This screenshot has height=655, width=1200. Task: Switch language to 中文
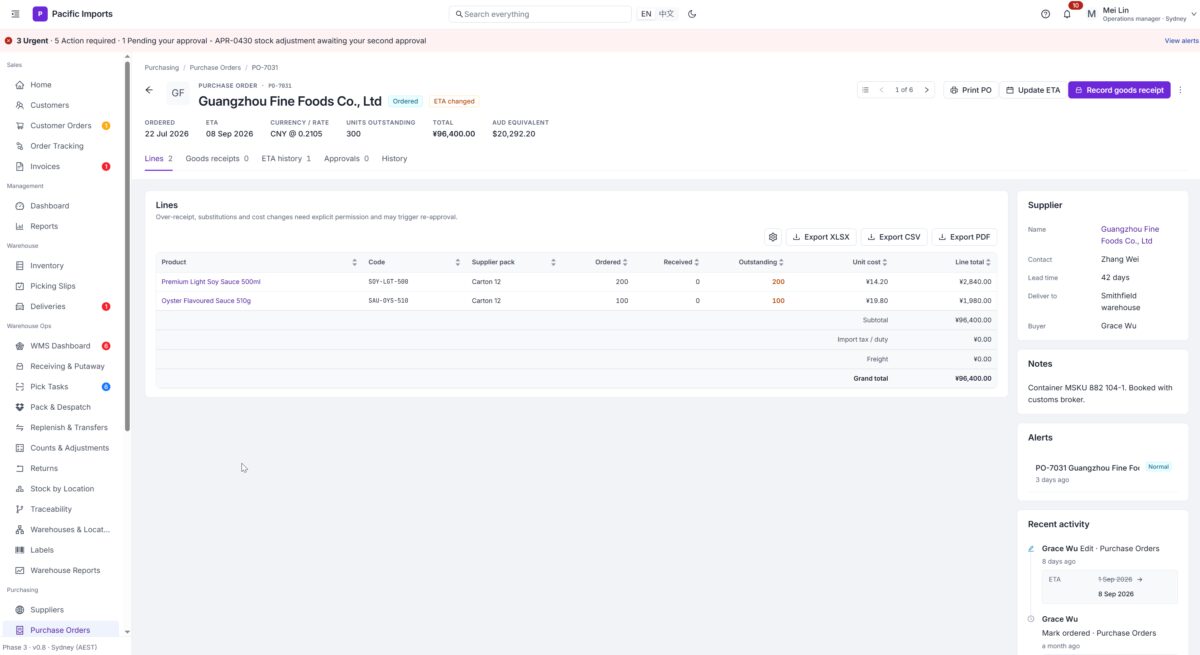(666, 14)
